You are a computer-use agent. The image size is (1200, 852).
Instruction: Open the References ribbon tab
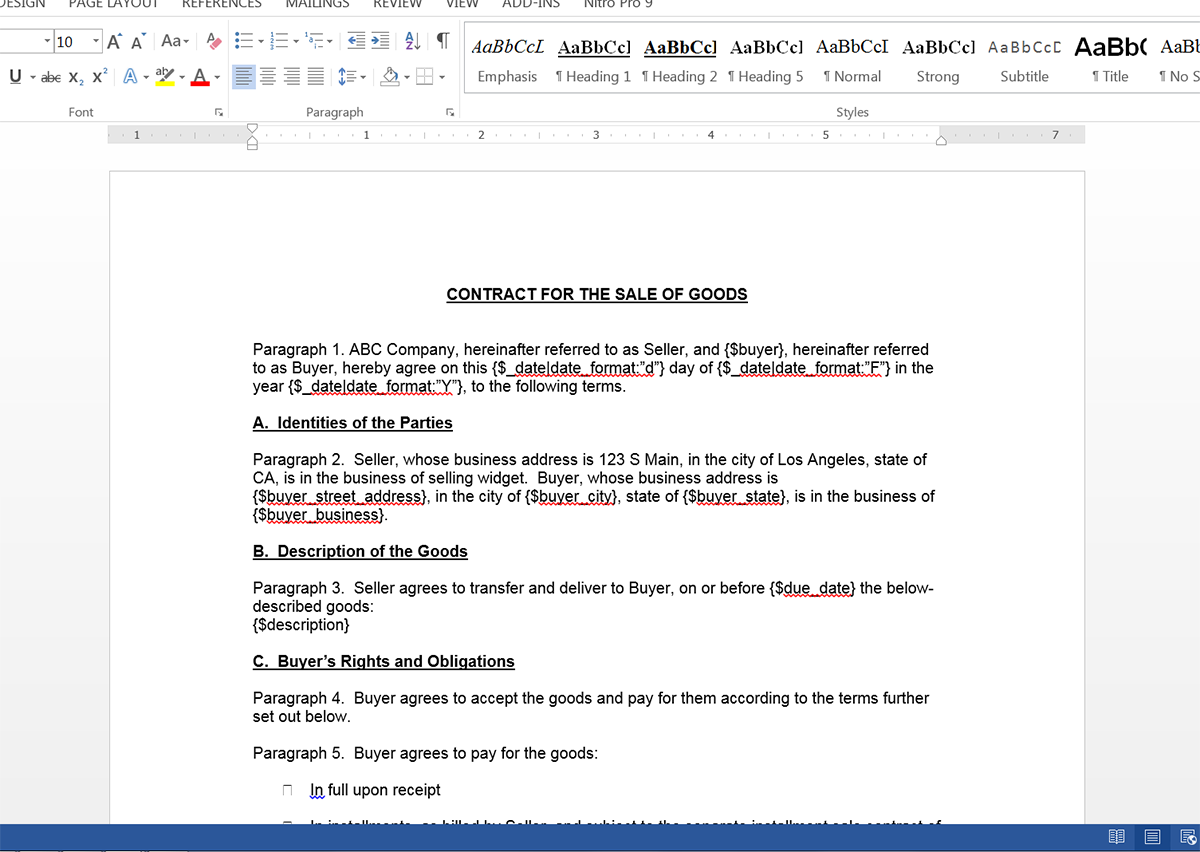(222, 4)
